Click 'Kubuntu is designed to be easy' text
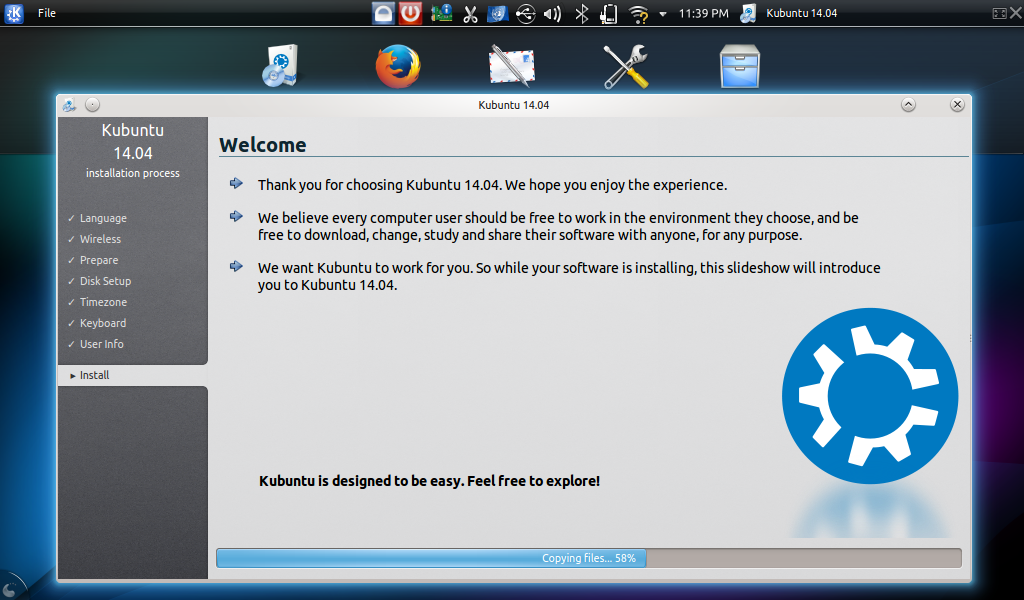The height and width of the screenshot is (600, 1024). (x=429, y=481)
